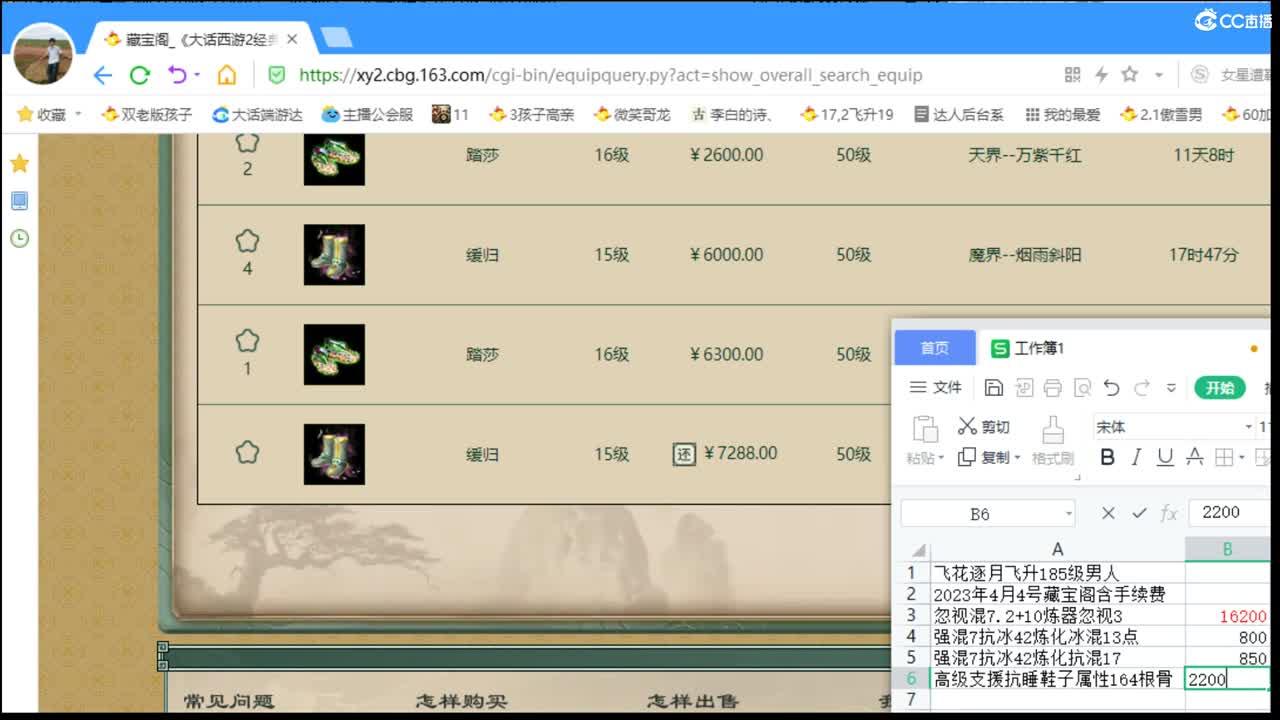
Task: Open 缓归 ¥7288.00 boots thumbnail
Action: [x=334, y=454]
